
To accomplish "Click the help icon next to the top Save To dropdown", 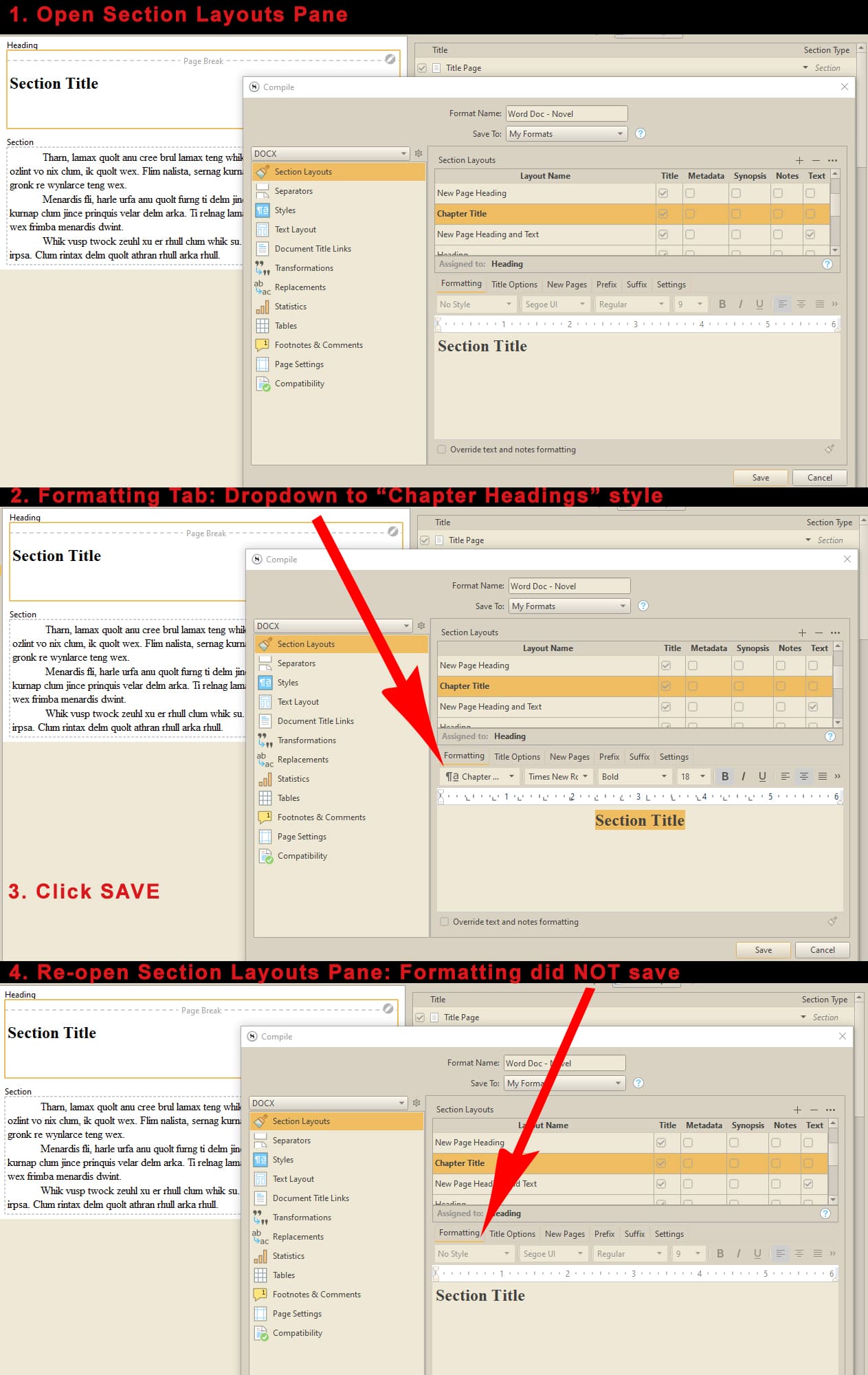I will pos(641,133).
